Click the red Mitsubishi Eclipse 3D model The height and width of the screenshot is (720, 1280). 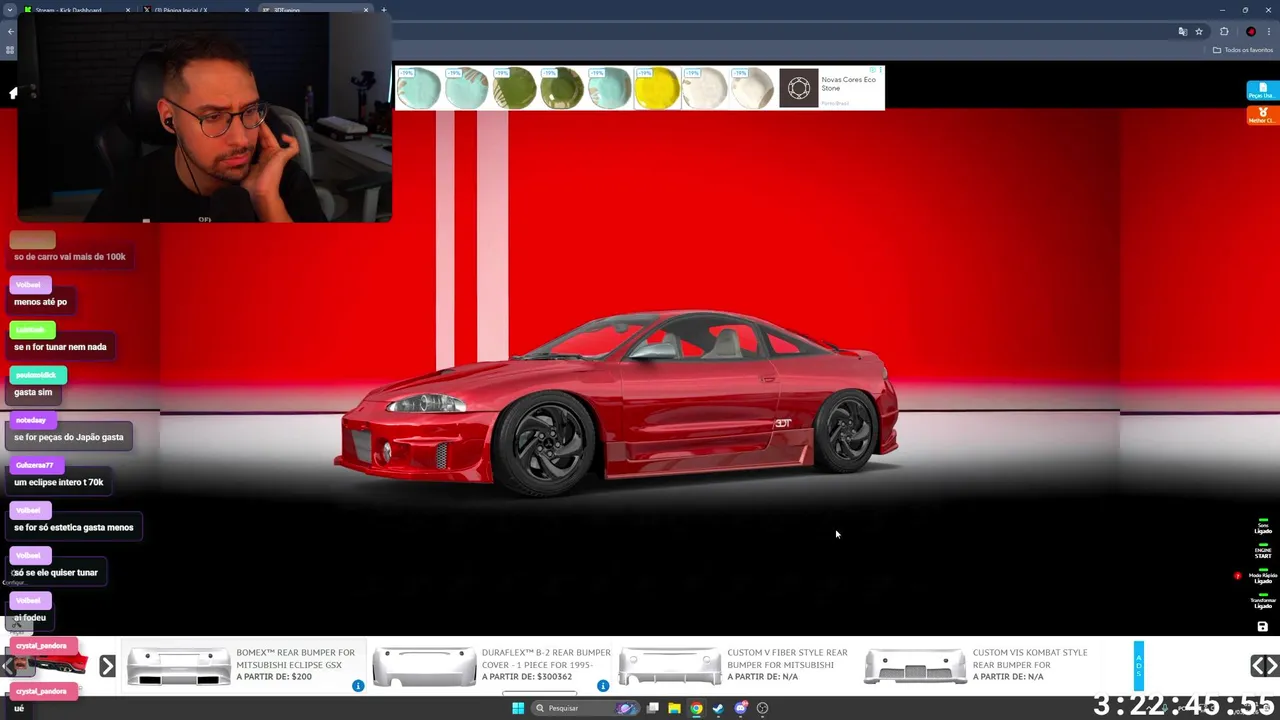click(617, 402)
